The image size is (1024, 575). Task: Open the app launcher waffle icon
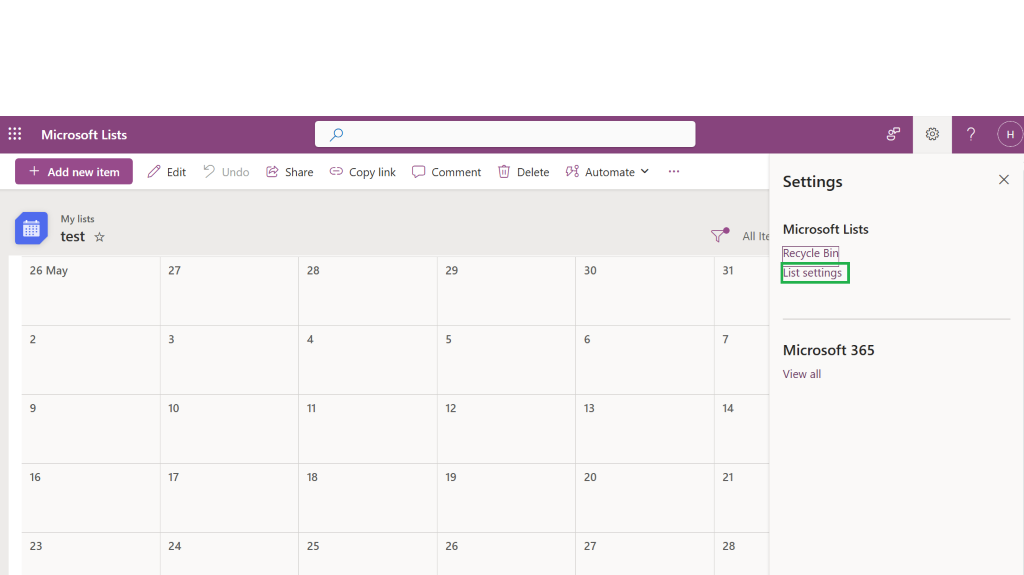[14, 134]
